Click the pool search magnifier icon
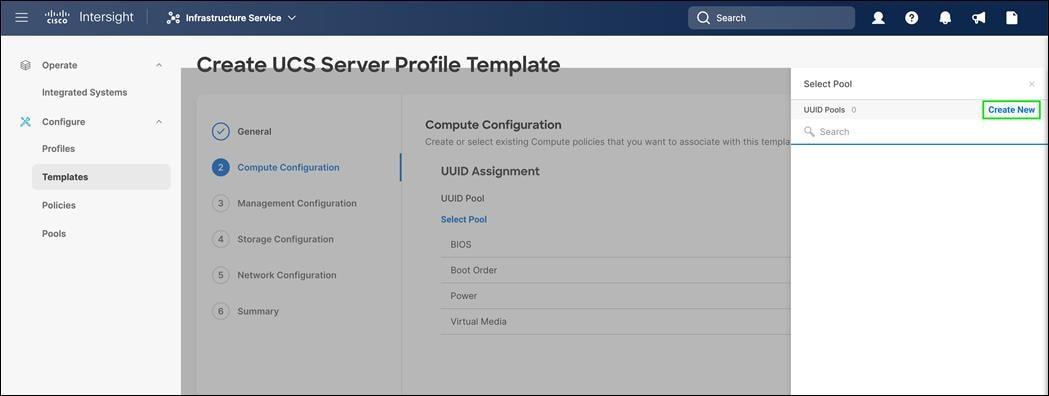This screenshot has width=1049, height=396. pos(809,132)
